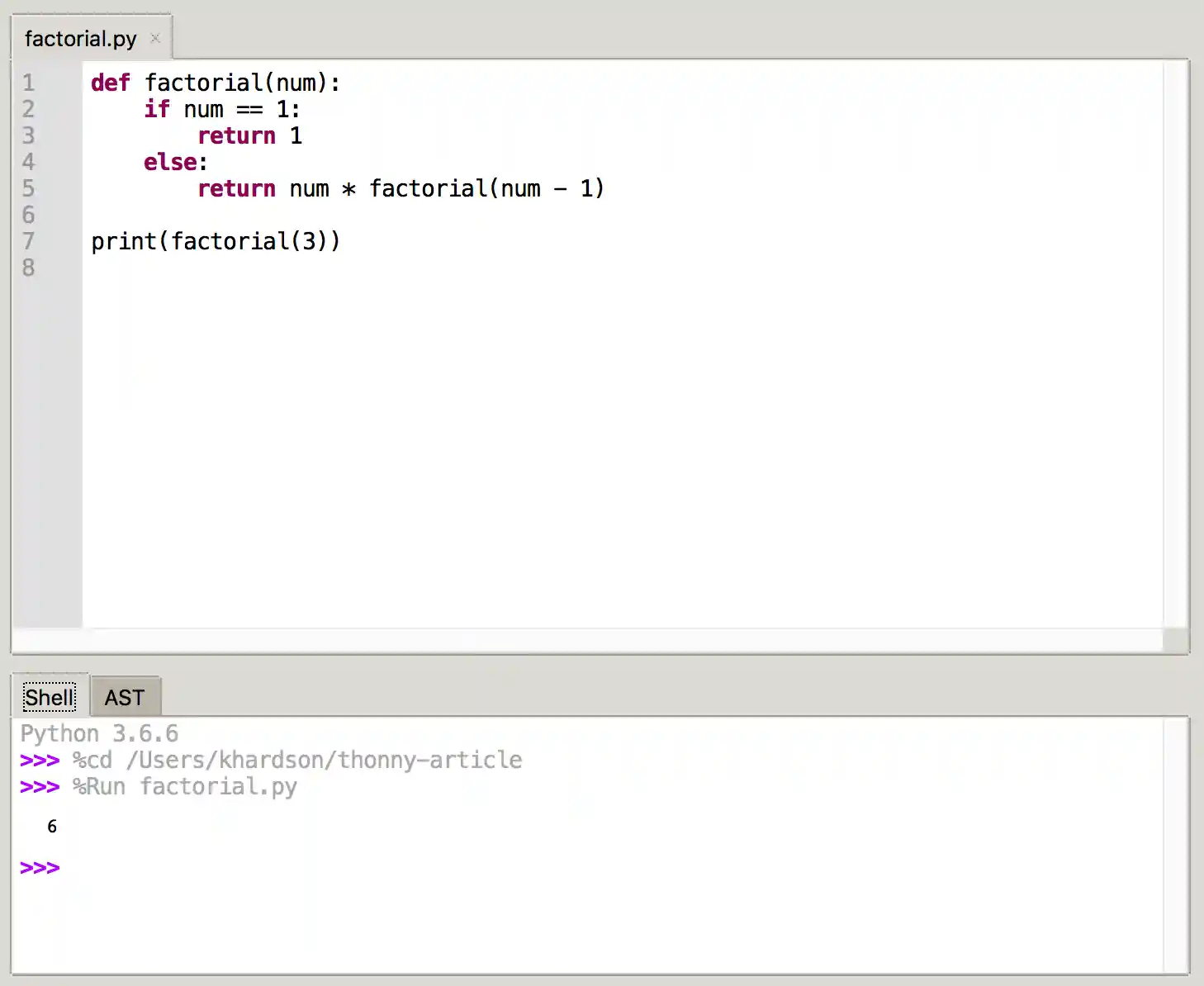Click the recursive factorial(num - 1) call

point(486,188)
